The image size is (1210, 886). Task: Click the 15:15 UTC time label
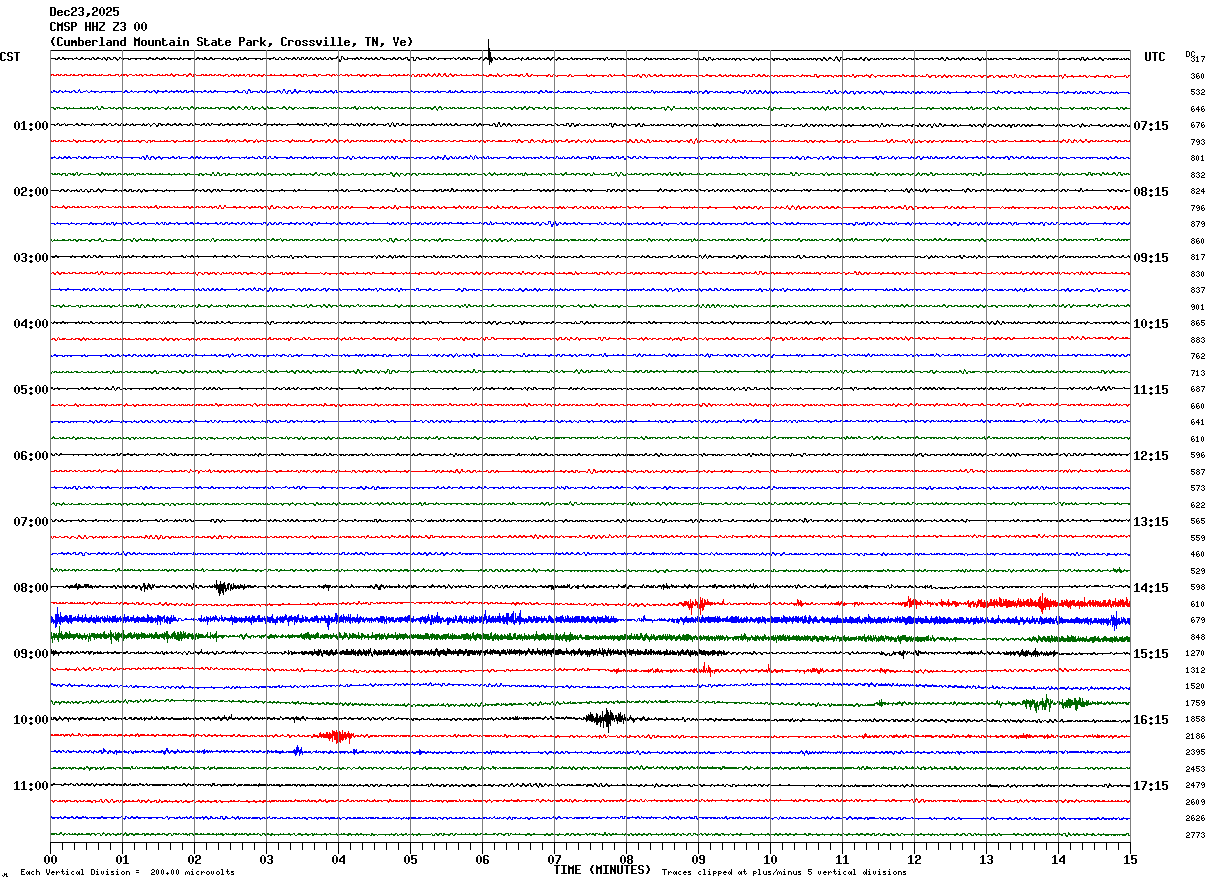1151,654
